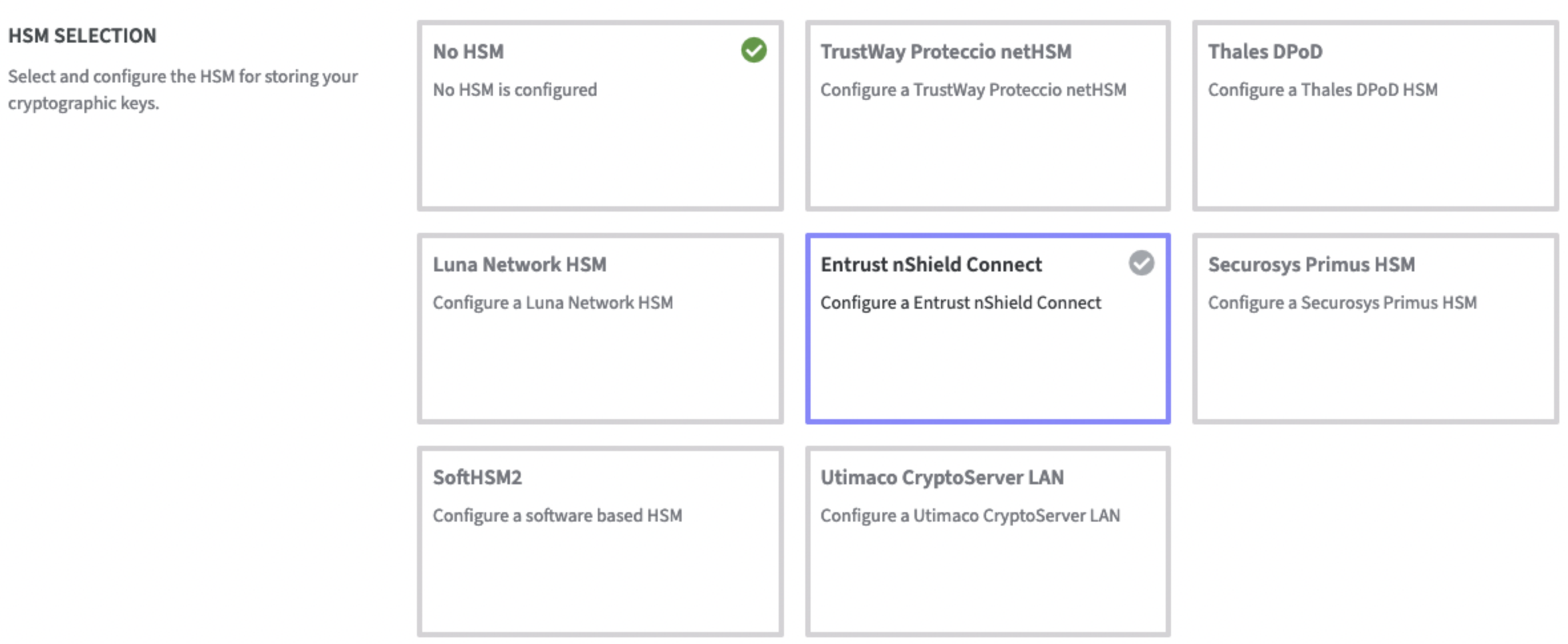Choose the Luna Network HSM card
The width and height of the screenshot is (1568, 644).
[598, 359]
